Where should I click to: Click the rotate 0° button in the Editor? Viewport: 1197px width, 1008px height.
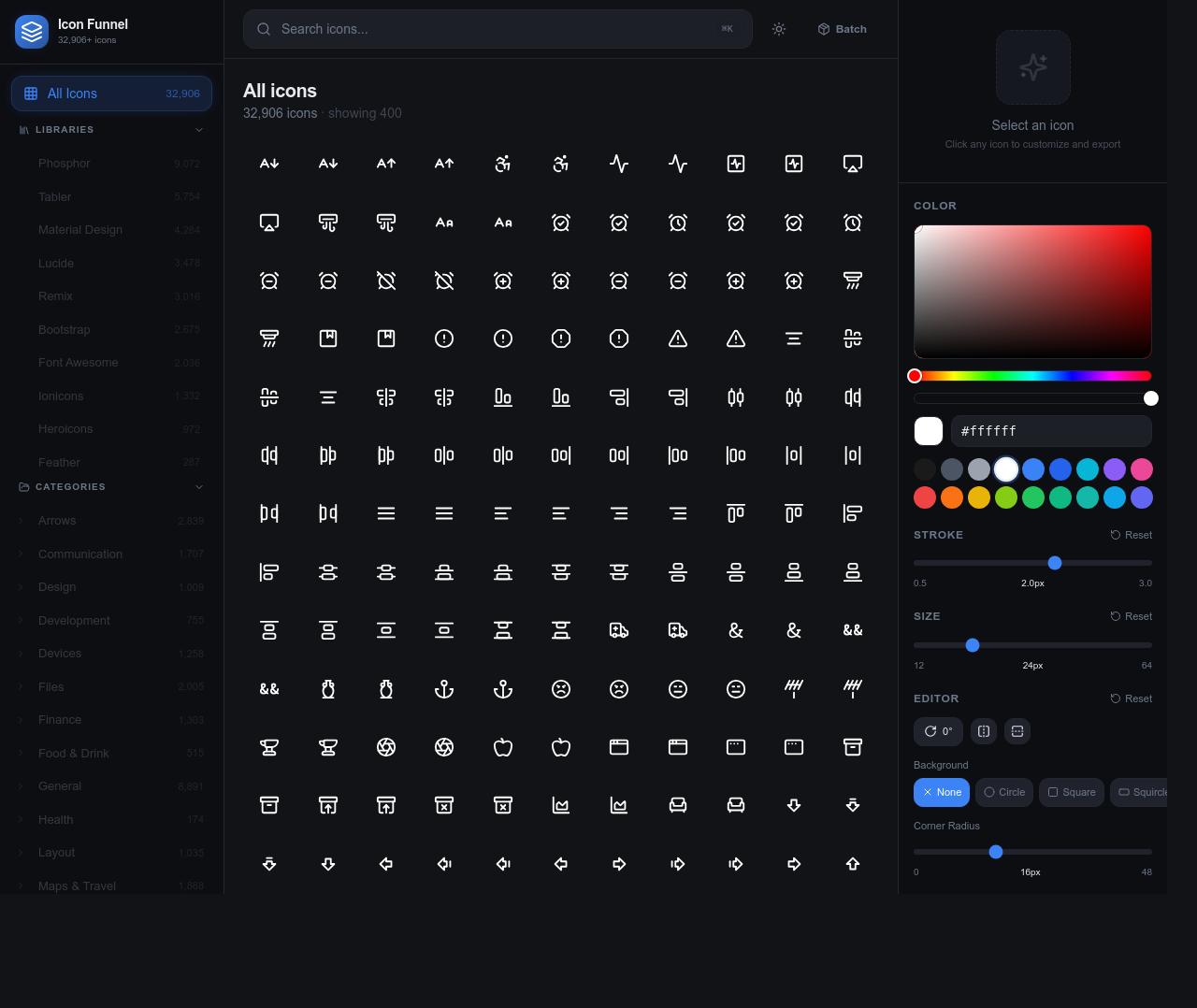(x=938, y=731)
